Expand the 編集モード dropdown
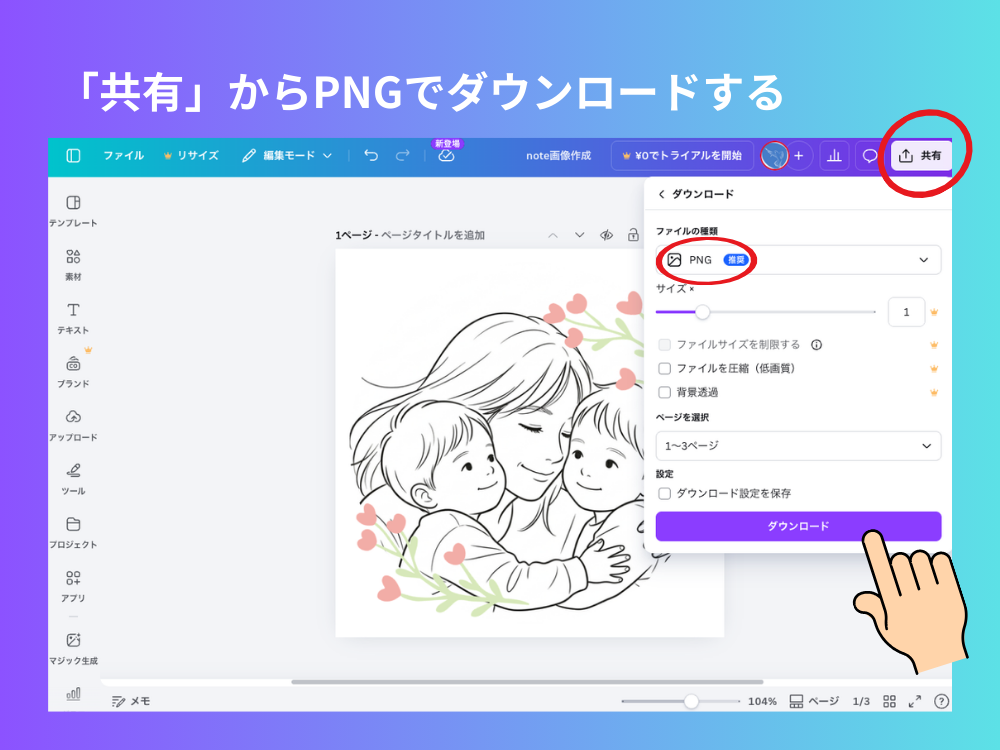 click(x=288, y=156)
